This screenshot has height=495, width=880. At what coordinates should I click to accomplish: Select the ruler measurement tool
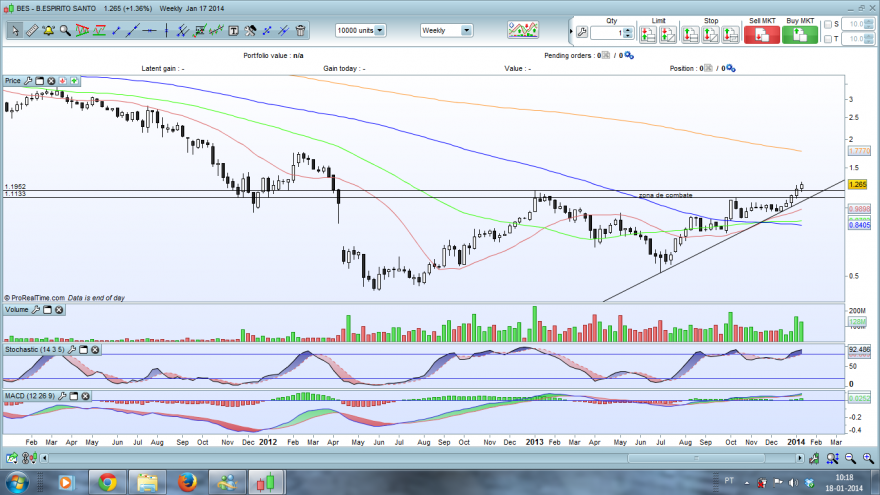(x=32, y=31)
